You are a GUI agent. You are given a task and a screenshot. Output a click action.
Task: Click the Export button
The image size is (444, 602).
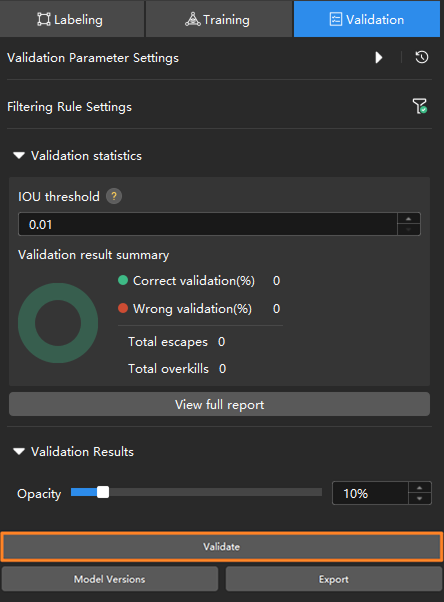pos(334,579)
